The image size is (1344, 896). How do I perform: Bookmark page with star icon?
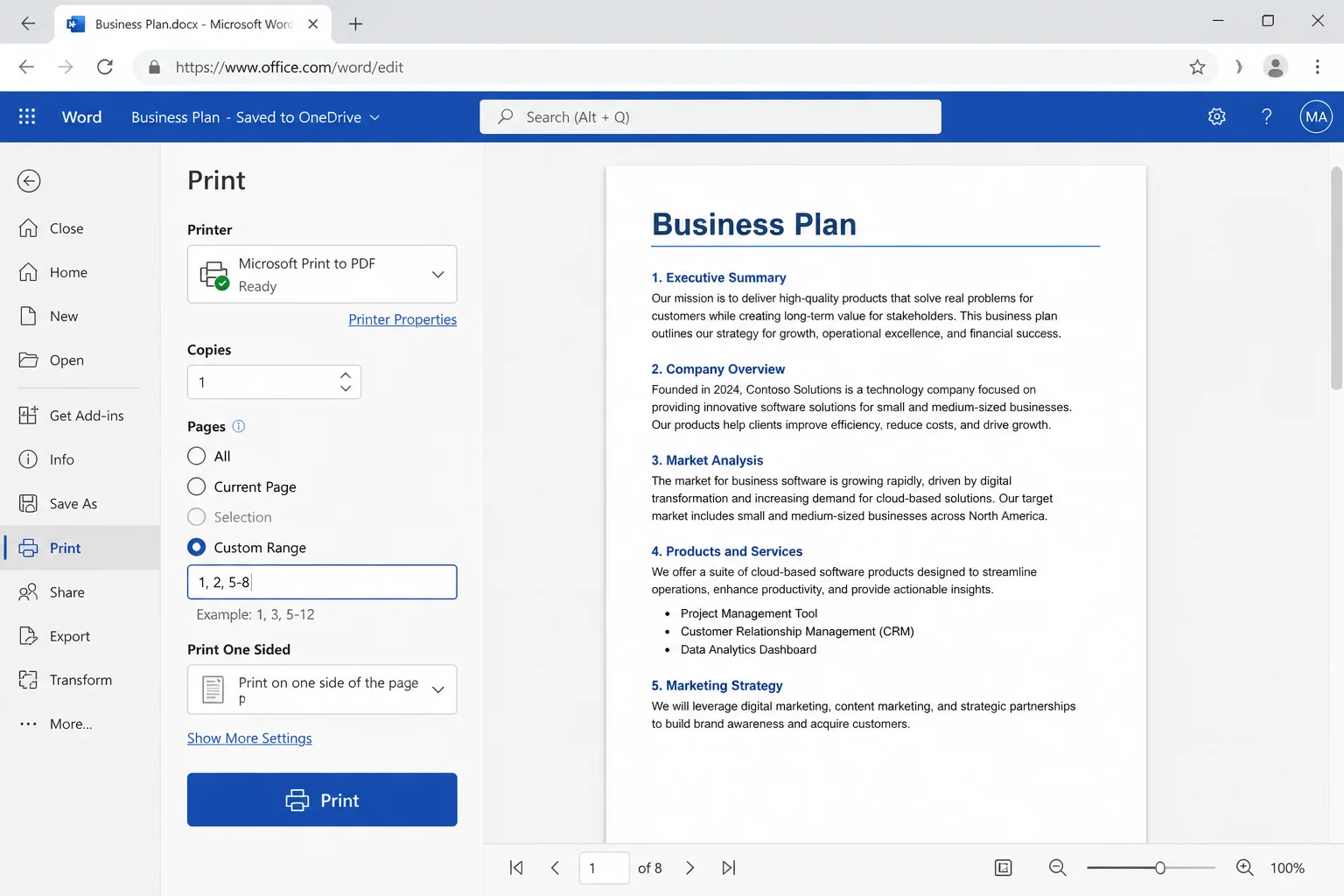pos(1197,66)
